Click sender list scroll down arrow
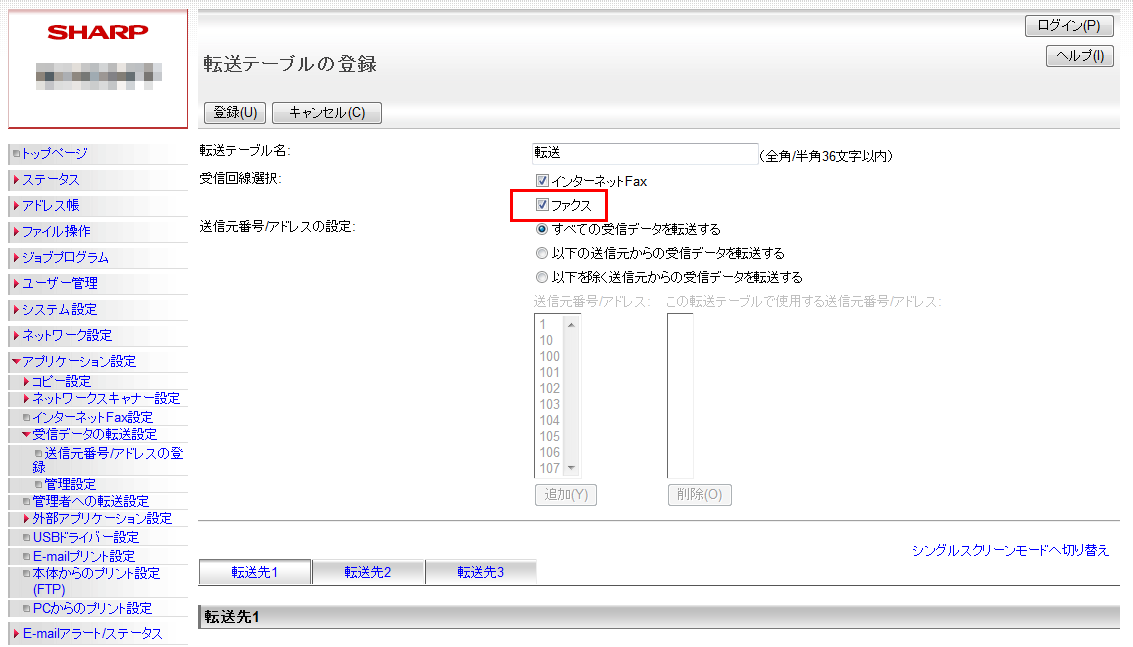The width and height of the screenshot is (1133, 647). tap(572, 468)
